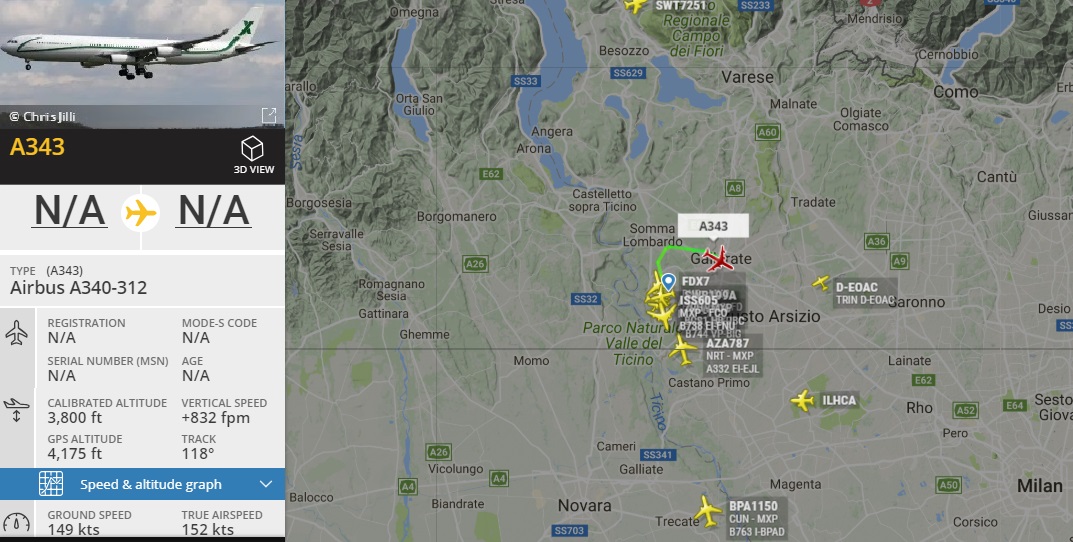Click the blue airport pin marker near FDX7
1073x542 pixels.
coord(669,281)
